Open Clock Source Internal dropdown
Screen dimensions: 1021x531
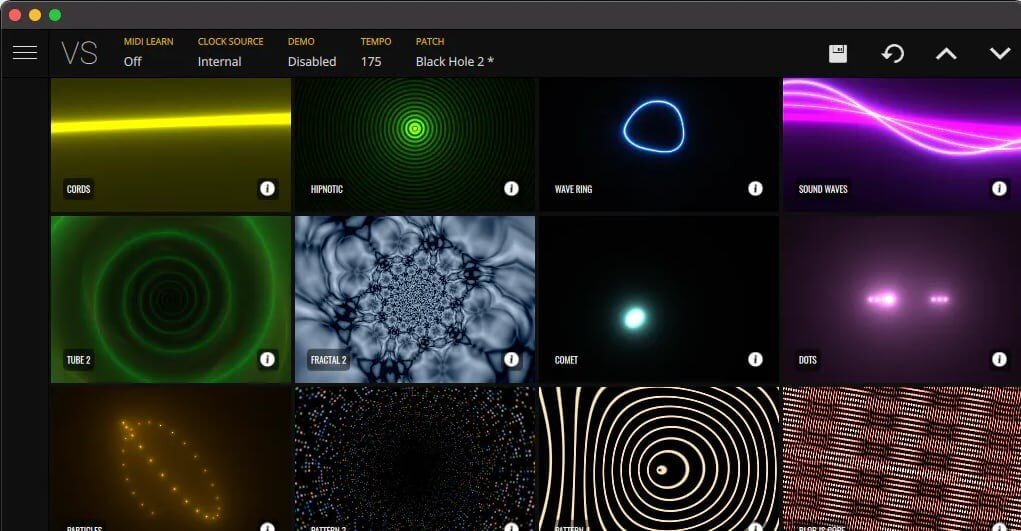tap(220, 61)
